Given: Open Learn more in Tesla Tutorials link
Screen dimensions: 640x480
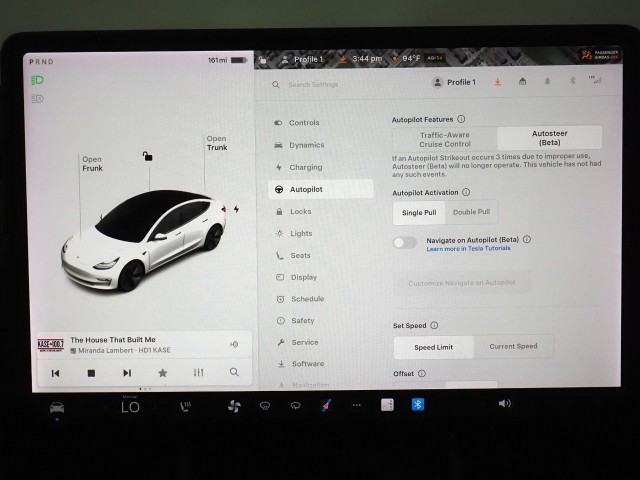Looking at the screenshot, I should click(x=467, y=249).
